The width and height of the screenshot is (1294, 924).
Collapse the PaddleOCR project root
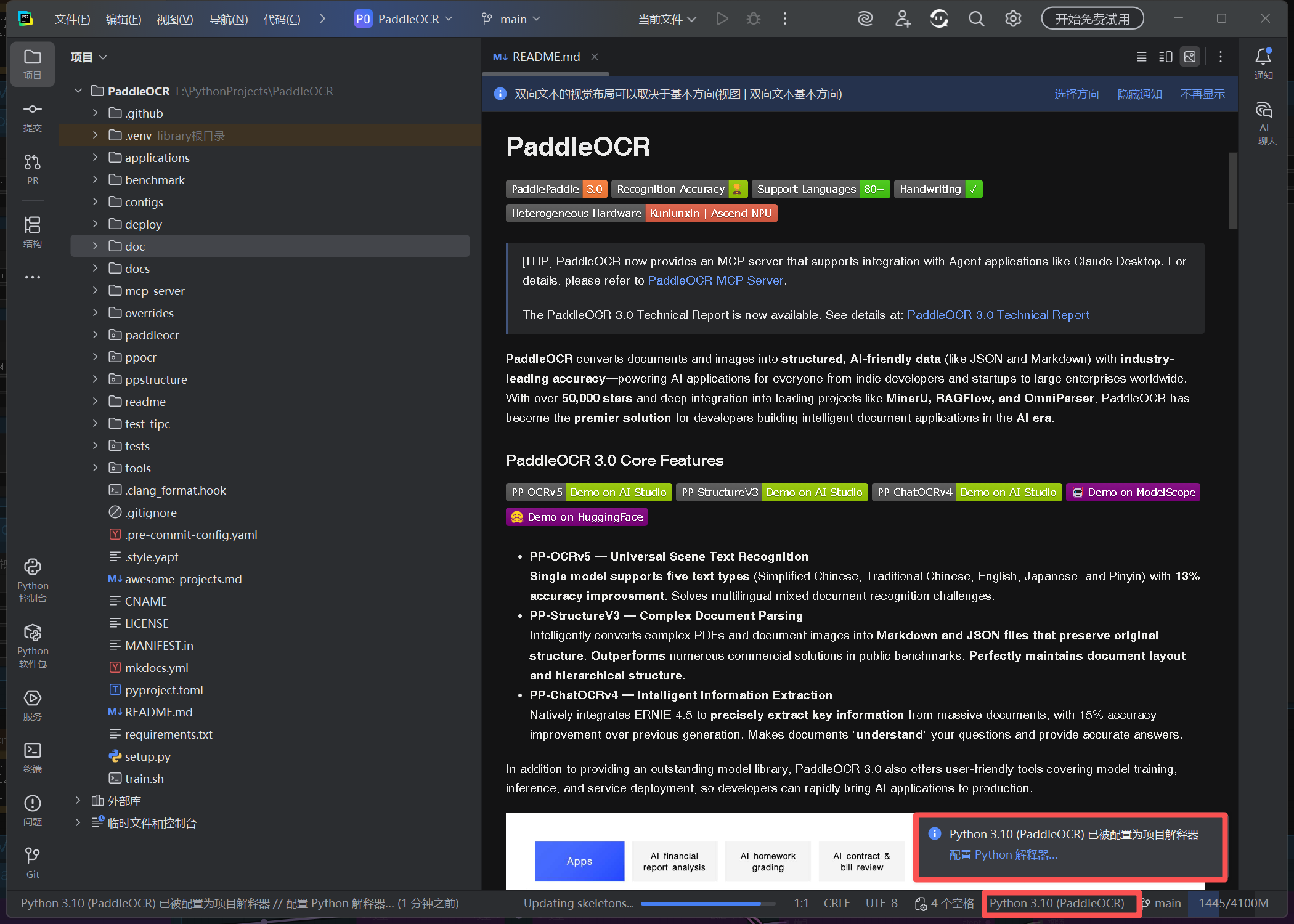(78, 91)
